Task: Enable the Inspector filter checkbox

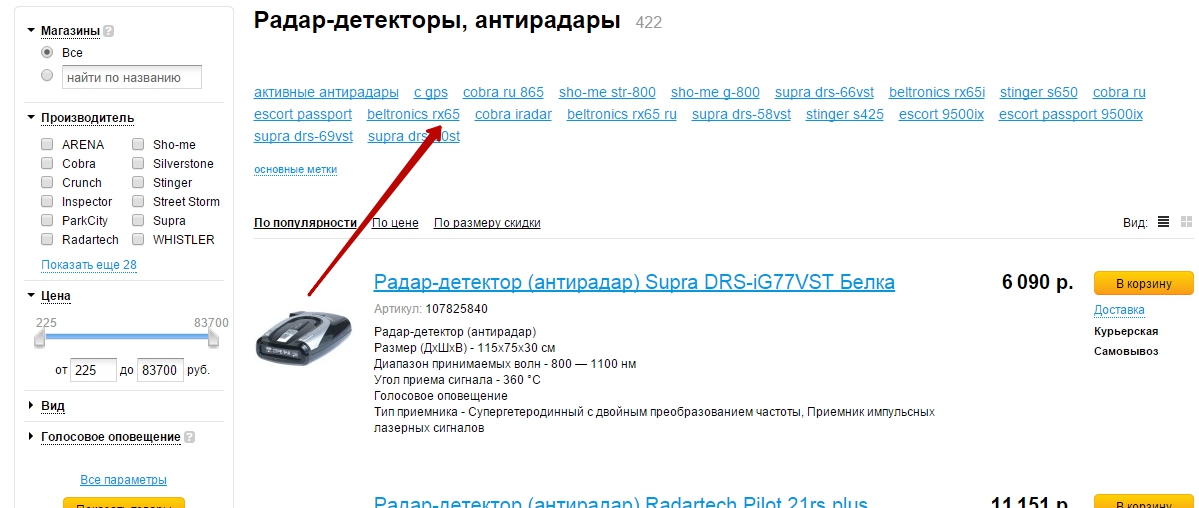Action: [x=47, y=201]
